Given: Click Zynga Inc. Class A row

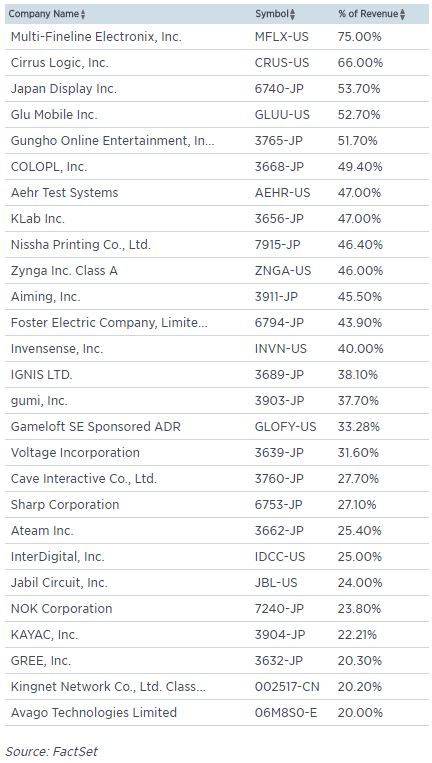Looking at the screenshot, I should pos(217,271).
